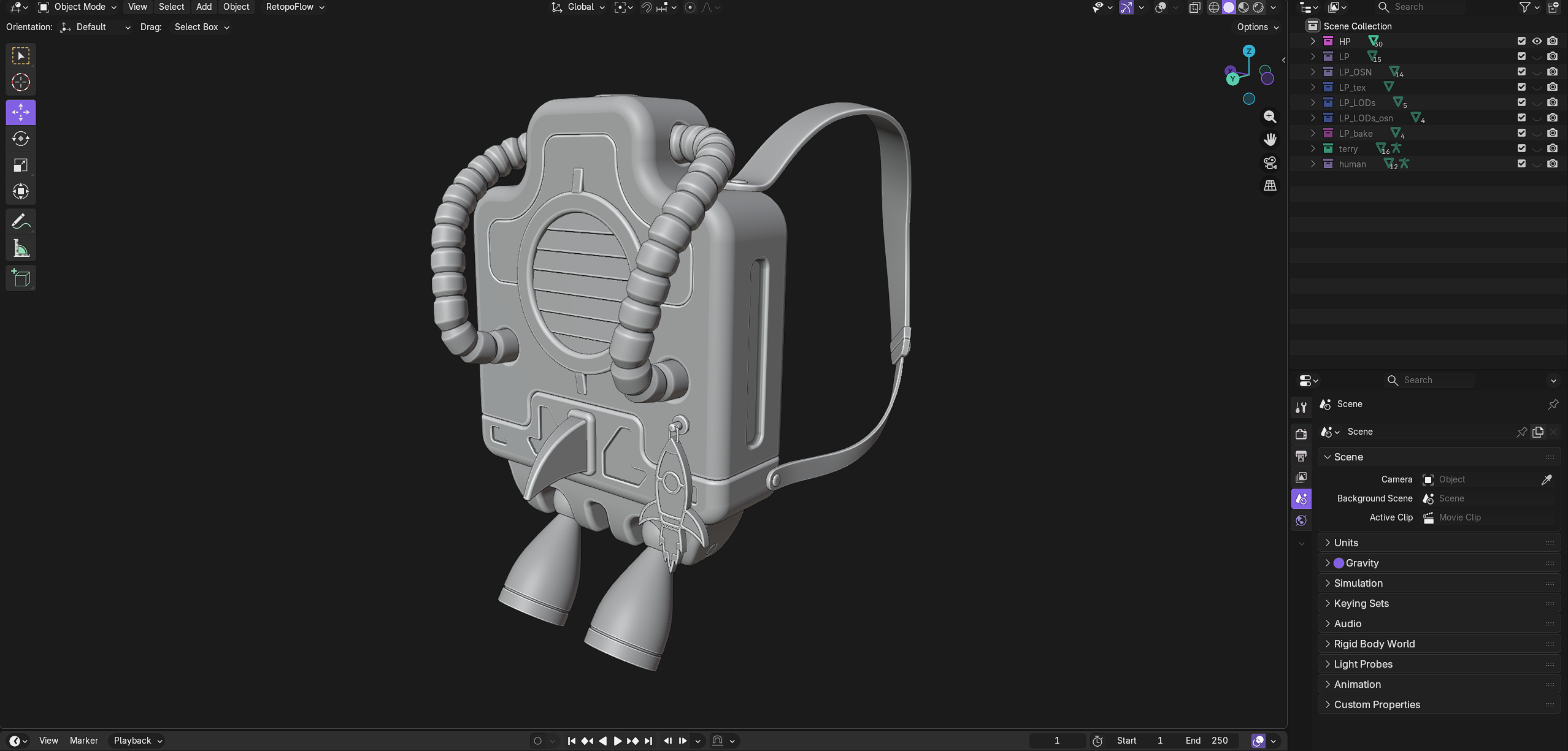Select the Cursor tool in toolbar
The width and height of the screenshot is (1568, 751).
pyautogui.click(x=20, y=82)
